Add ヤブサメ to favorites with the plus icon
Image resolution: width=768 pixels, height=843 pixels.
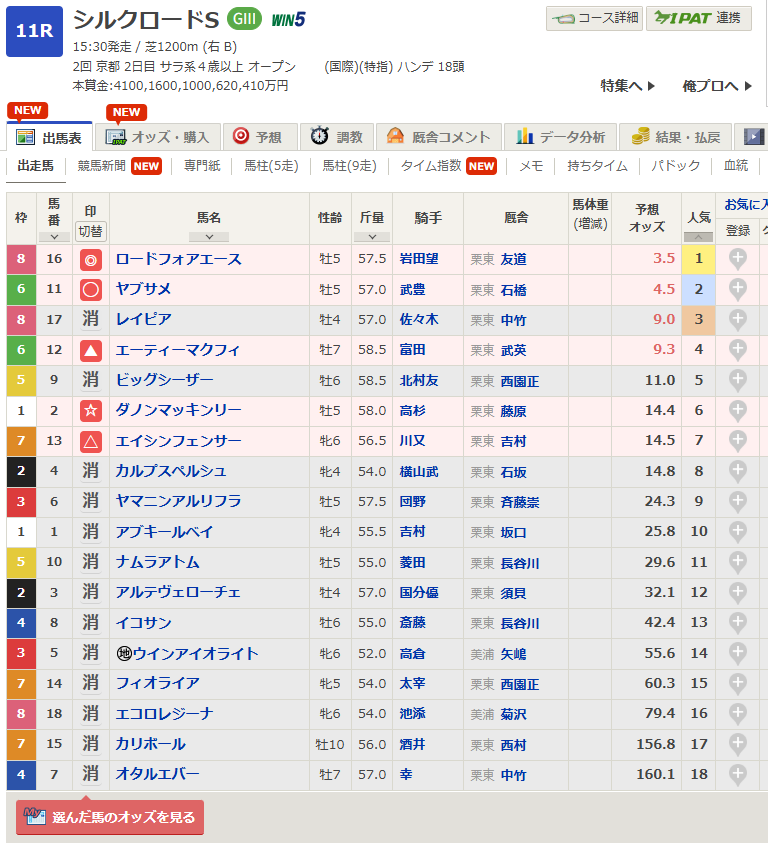[x=737, y=289]
